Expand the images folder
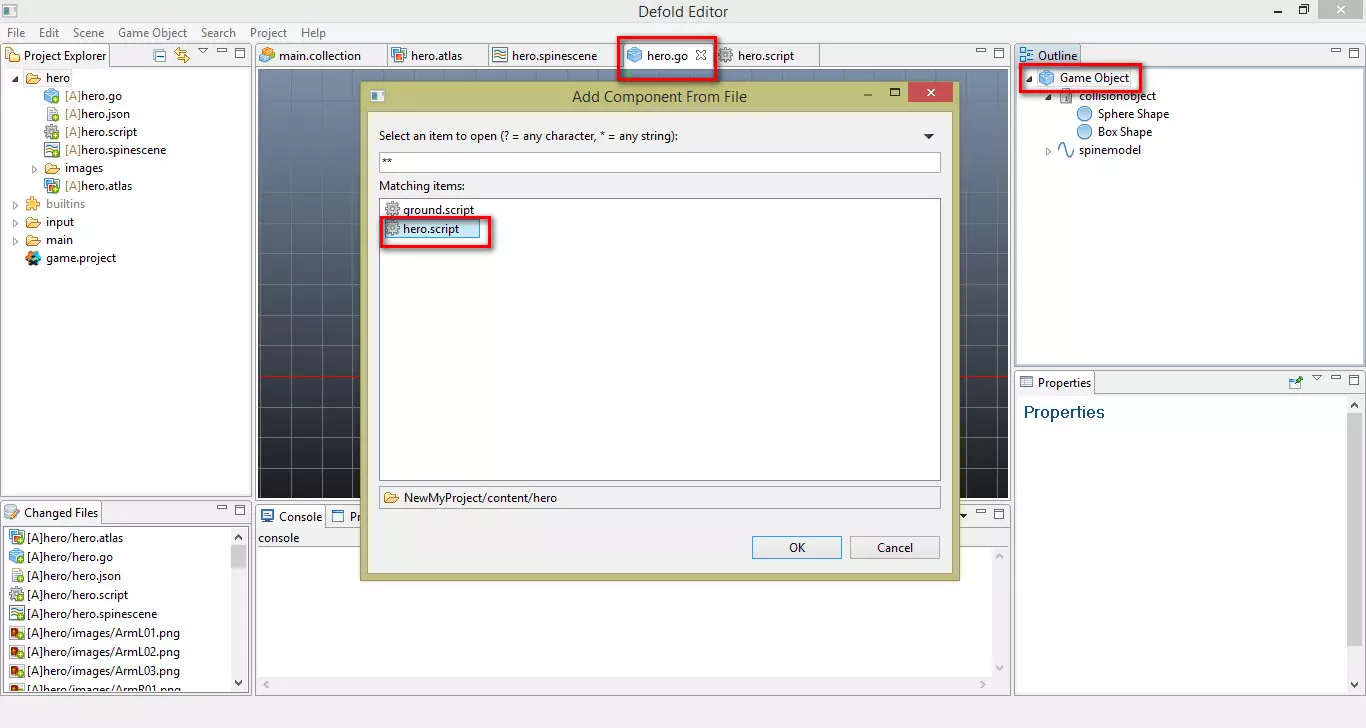1366x728 pixels. point(34,169)
